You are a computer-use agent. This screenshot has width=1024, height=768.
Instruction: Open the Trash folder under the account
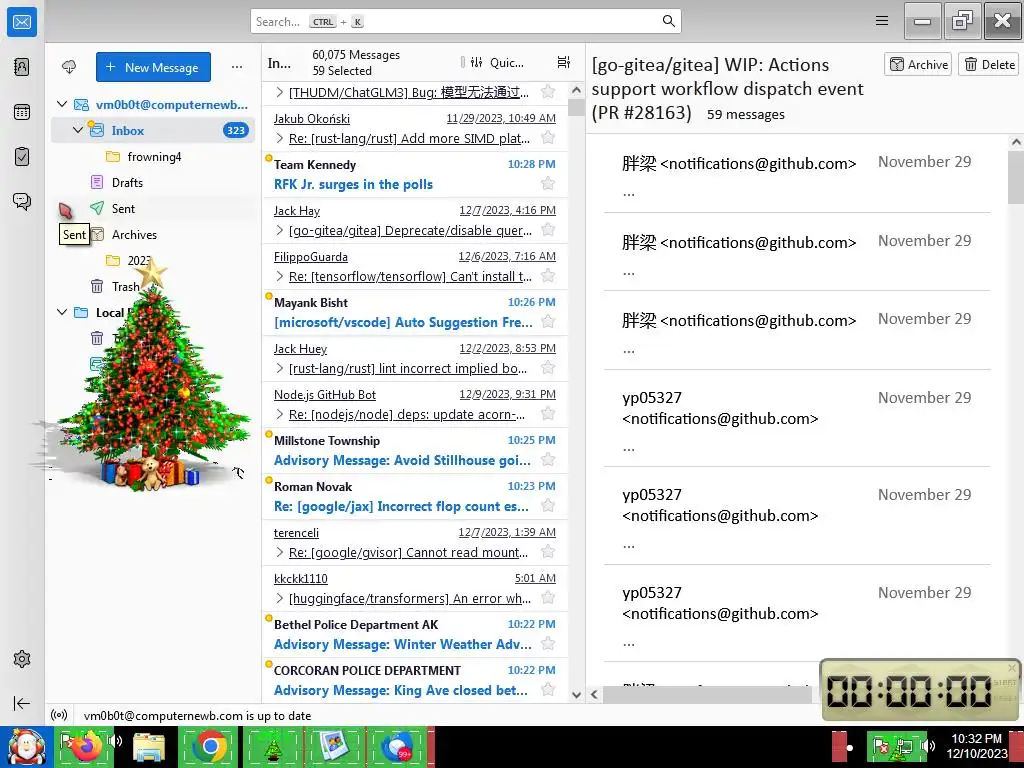[x=153, y=286]
